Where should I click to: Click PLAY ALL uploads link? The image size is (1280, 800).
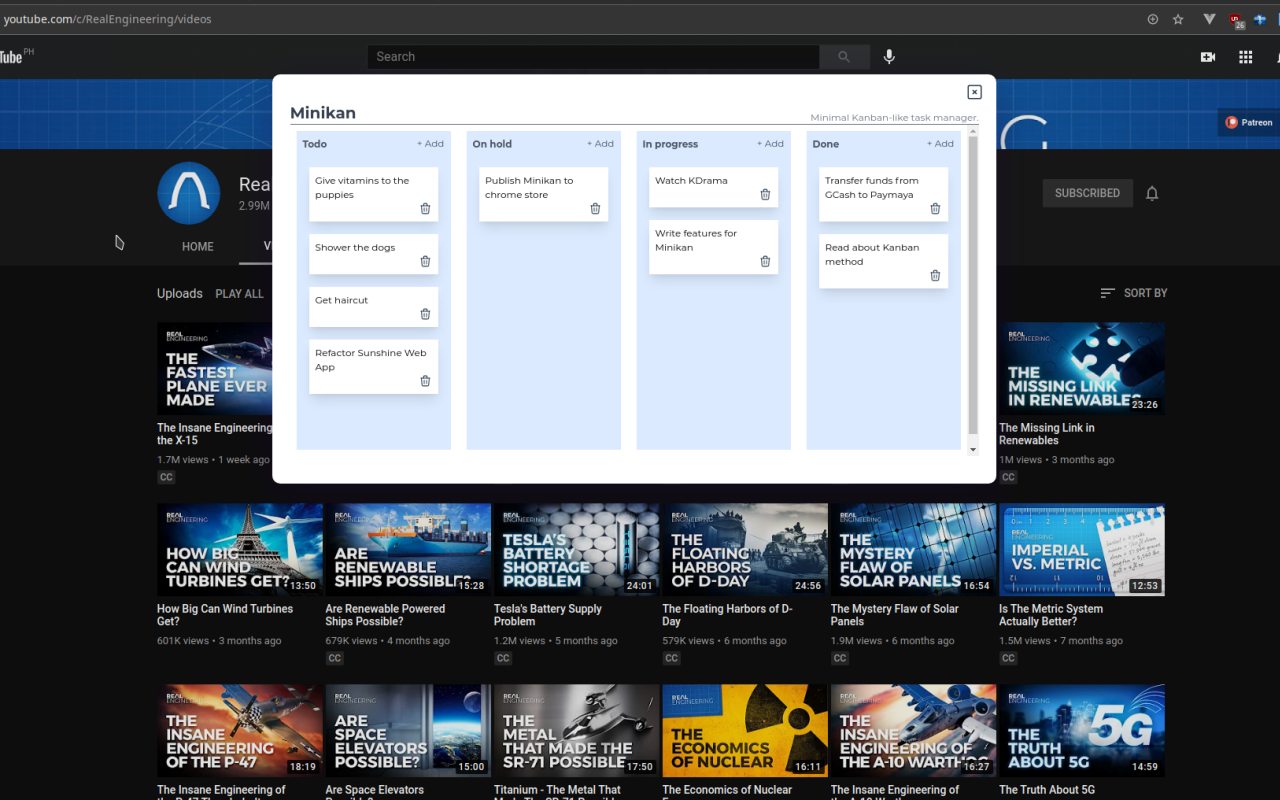coord(239,294)
